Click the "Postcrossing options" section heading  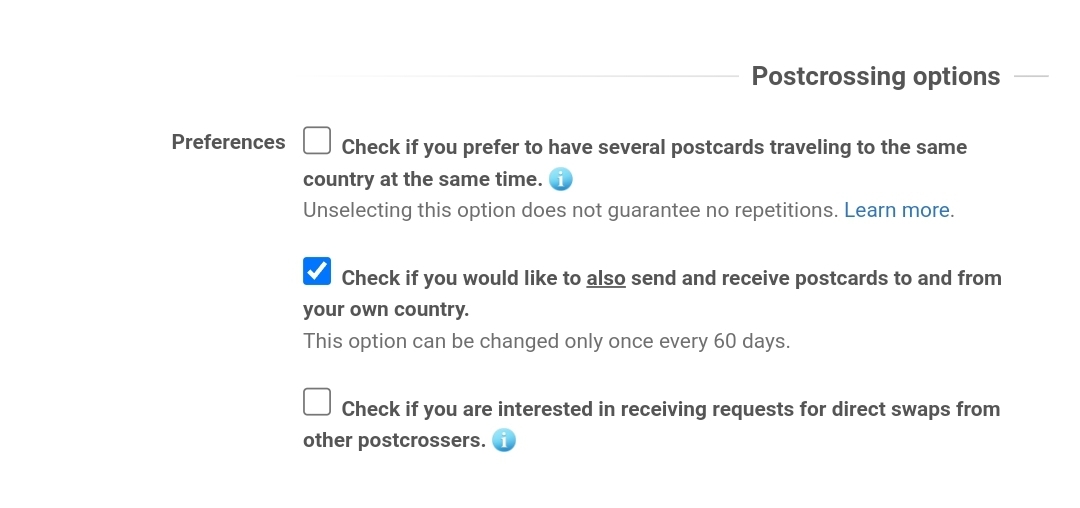(875, 77)
